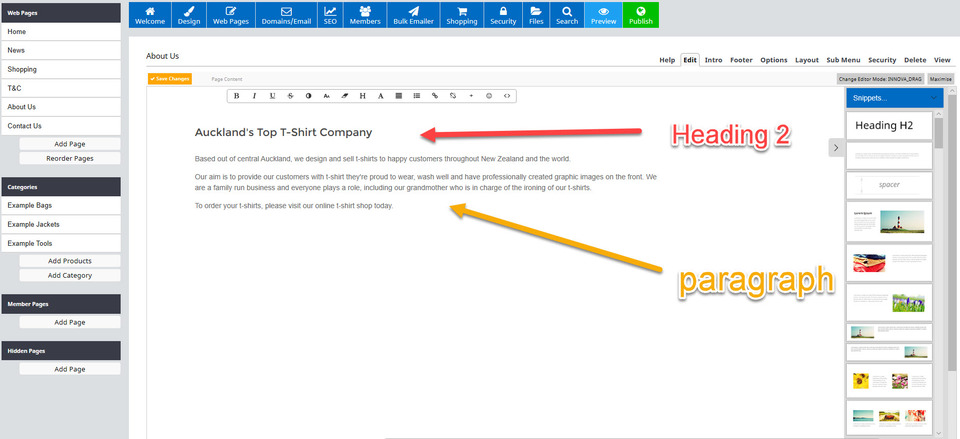The image size is (960, 439).
Task: Select the Heading H2 snippet thumbnail
Action: point(890,126)
